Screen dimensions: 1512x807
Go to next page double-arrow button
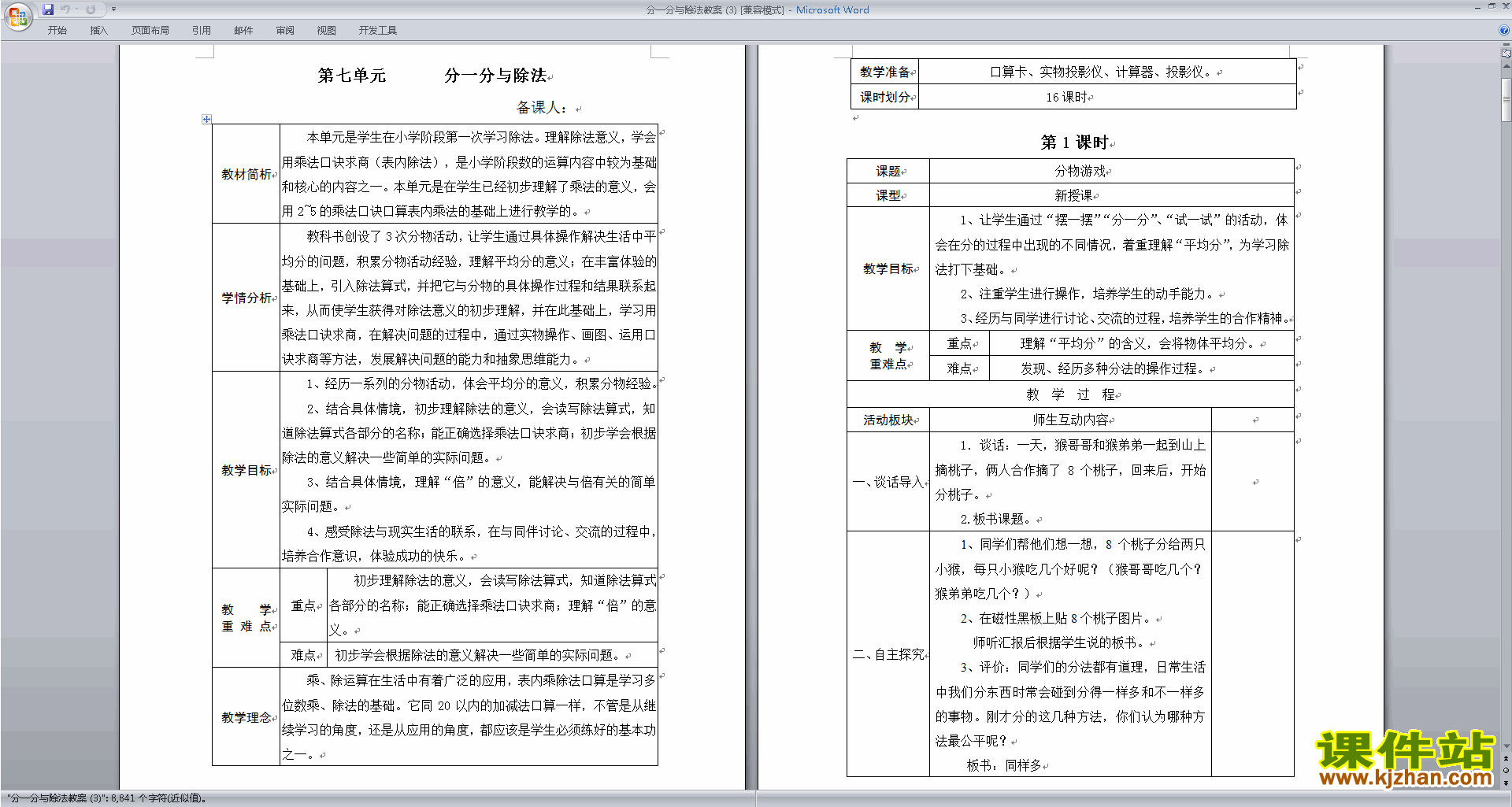tap(1506, 783)
